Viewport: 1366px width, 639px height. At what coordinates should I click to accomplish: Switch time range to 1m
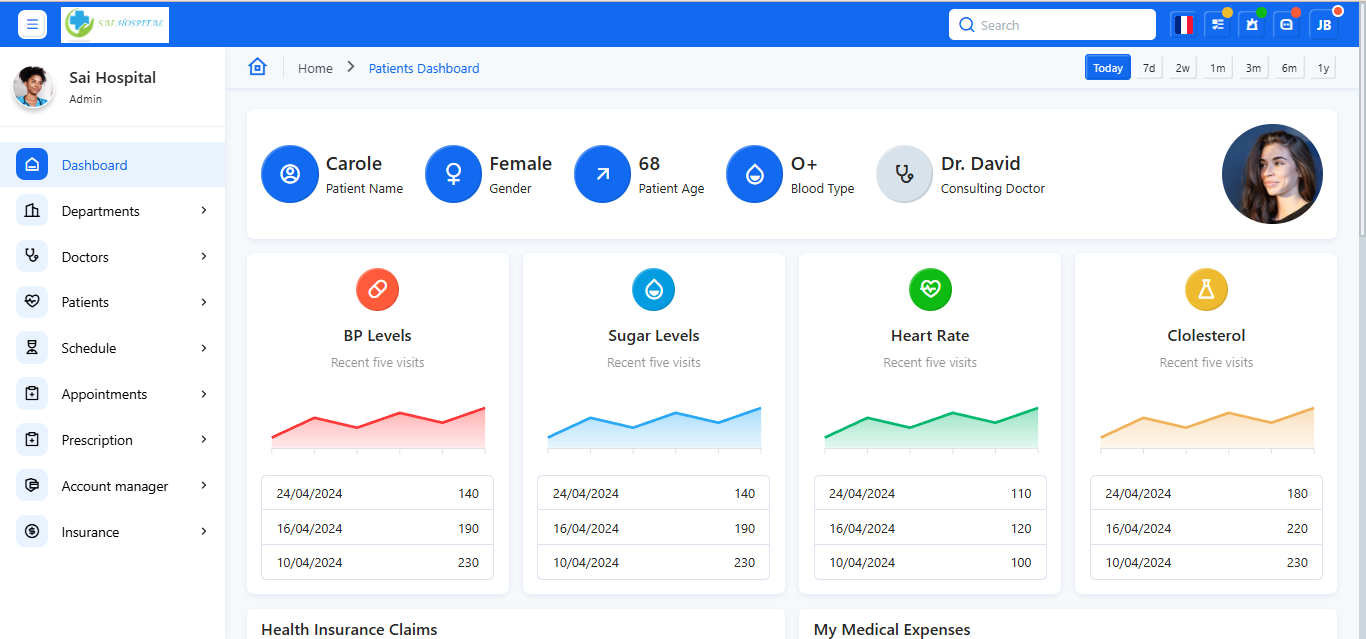(x=1217, y=68)
